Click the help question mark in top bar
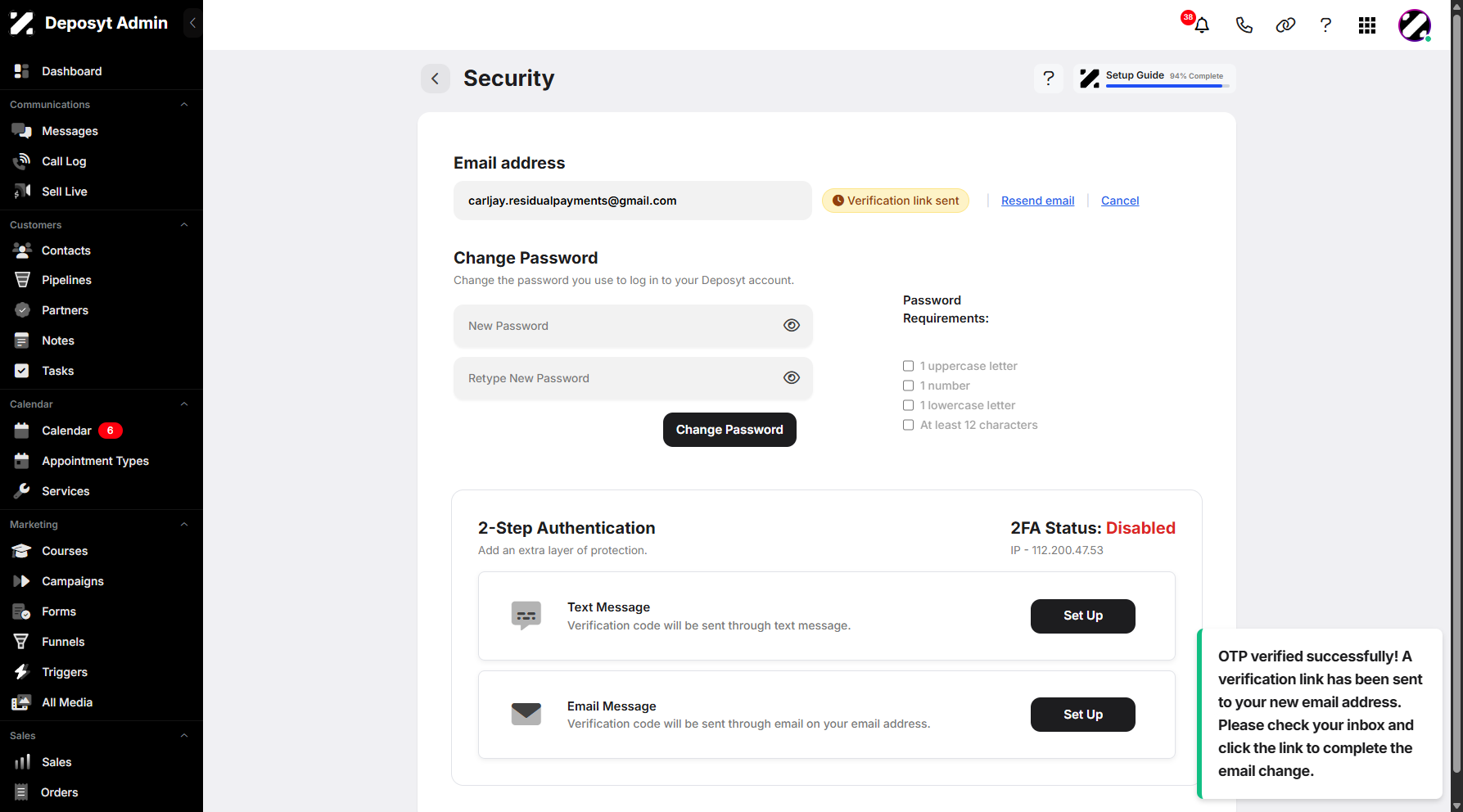The height and width of the screenshot is (812, 1463). (x=1325, y=25)
